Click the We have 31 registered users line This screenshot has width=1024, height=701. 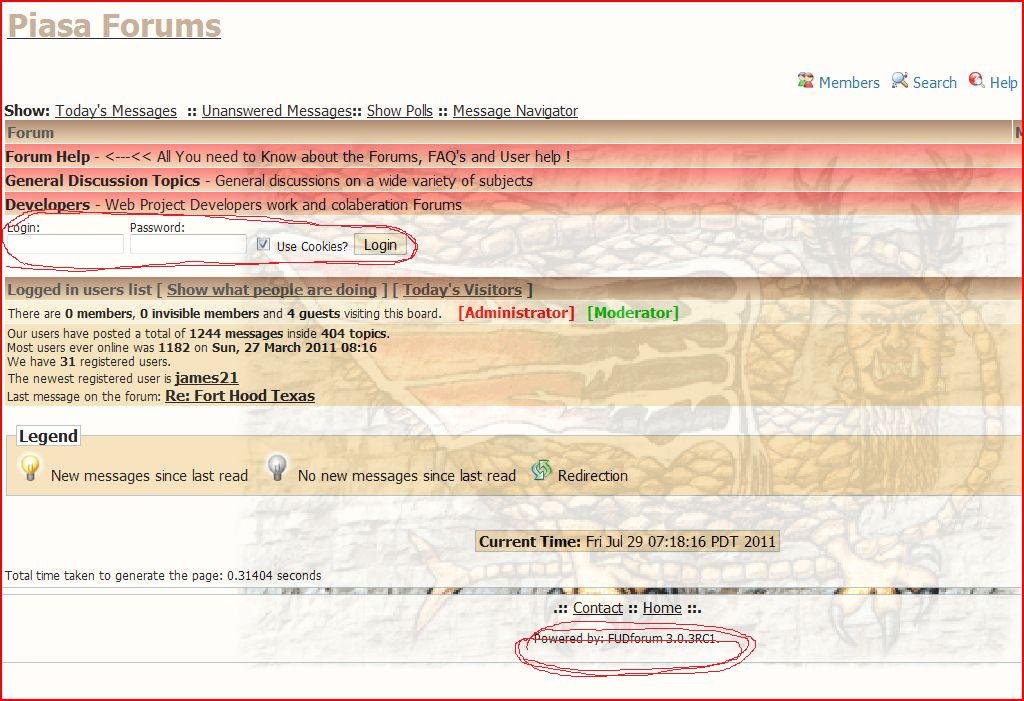[x=89, y=361]
